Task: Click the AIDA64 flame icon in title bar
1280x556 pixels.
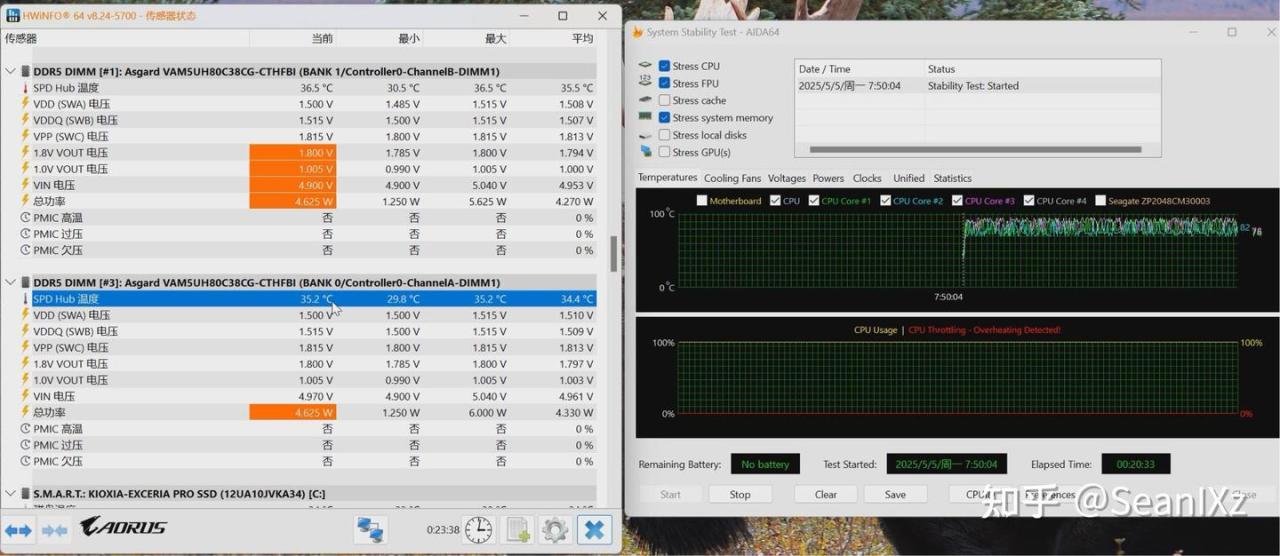Action: (637, 32)
